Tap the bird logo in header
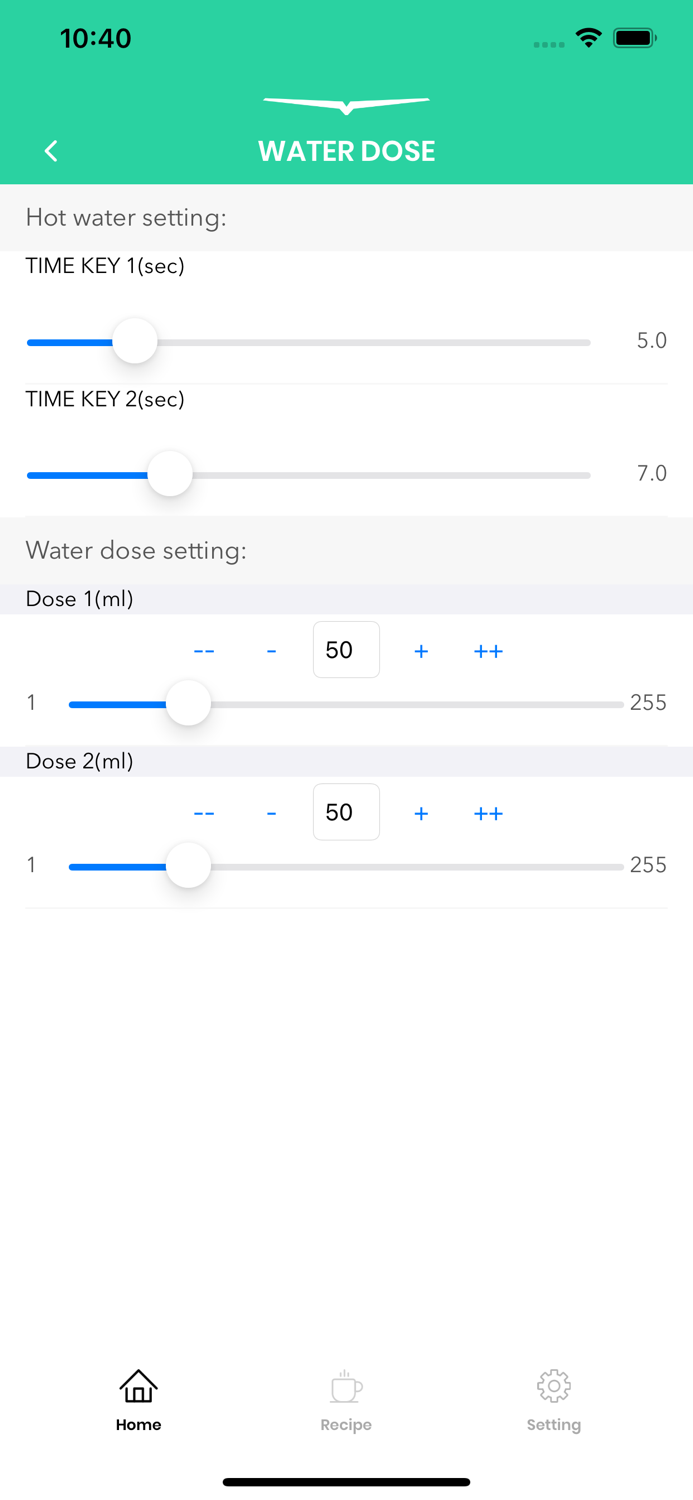Screen dimensions: 693x1500 pyautogui.click(x=346, y=104)
